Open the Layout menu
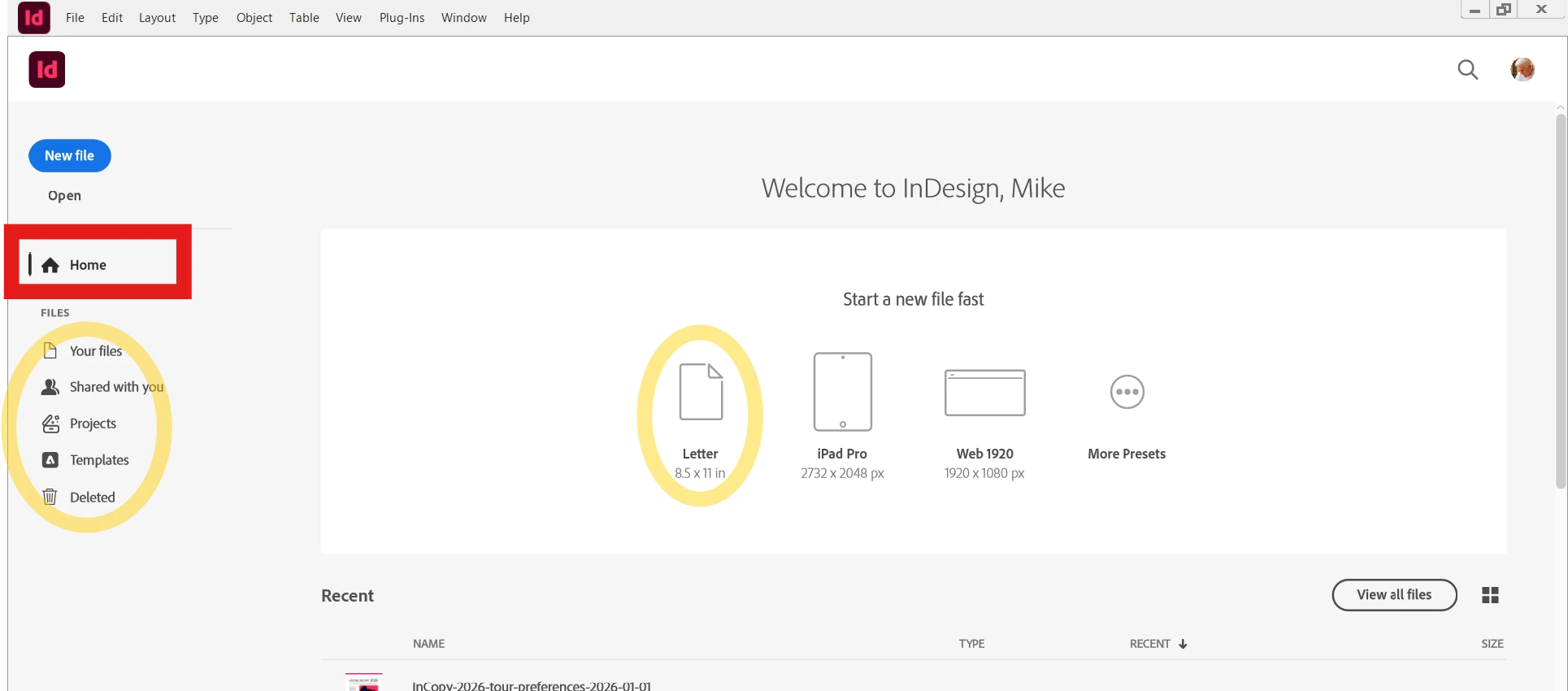This screenshot has height=691, width=1568. pos(157,18)
